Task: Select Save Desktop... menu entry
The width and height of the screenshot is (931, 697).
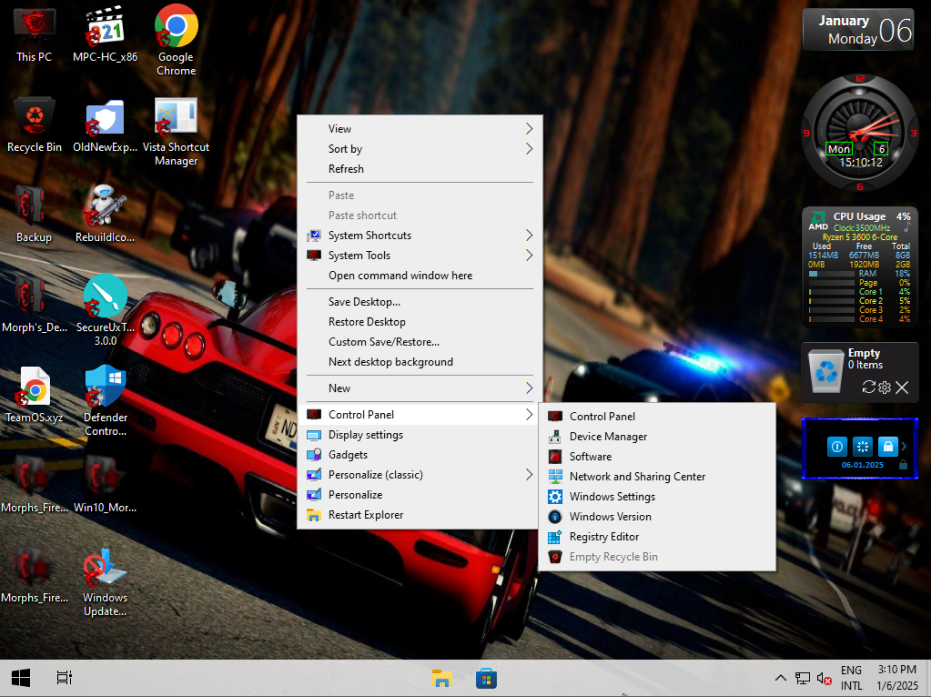Action: [x=420, y=302]
